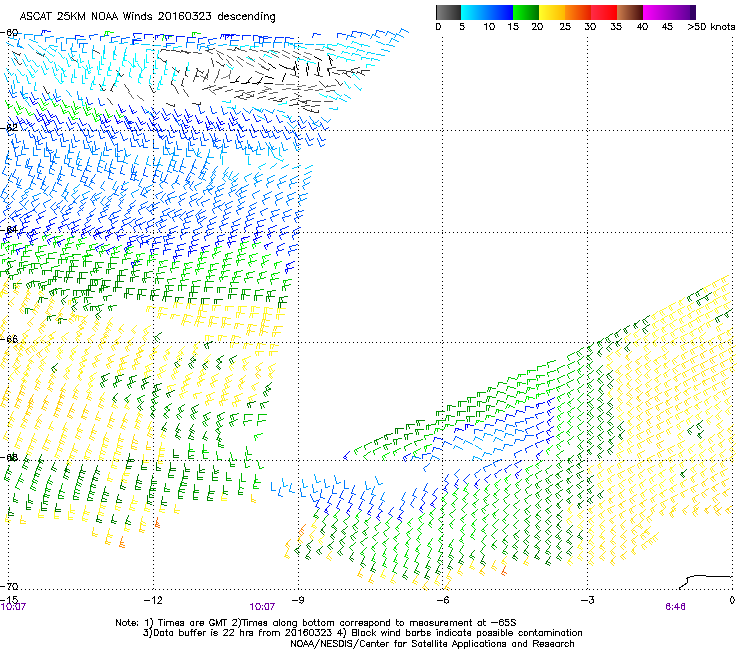Viewport: 740px width, 650px height.
Task: Click legend tick label "45" under the color bar
Action: [667, 27]
